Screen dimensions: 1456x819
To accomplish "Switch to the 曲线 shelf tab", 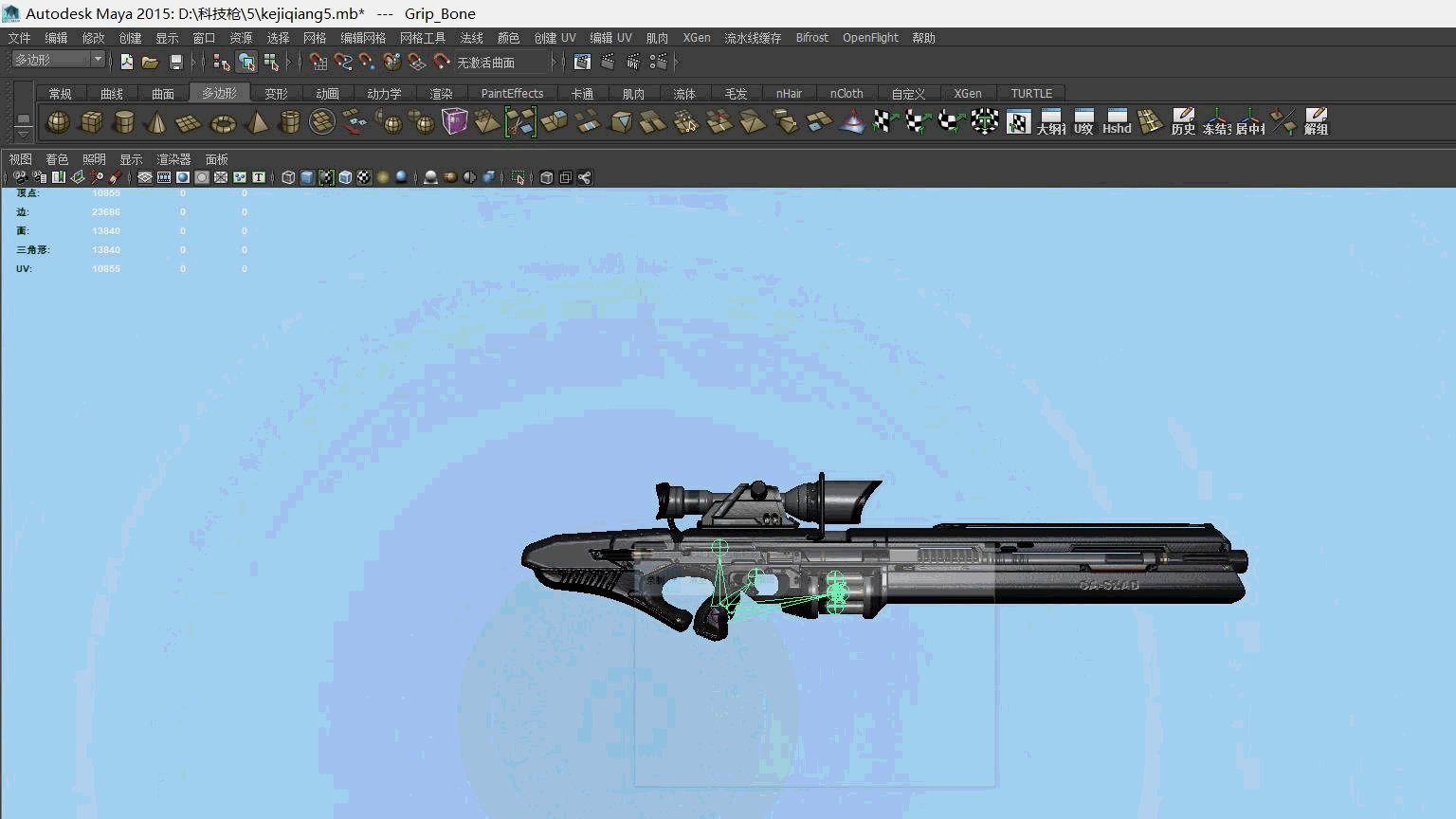I will [112, 93].
